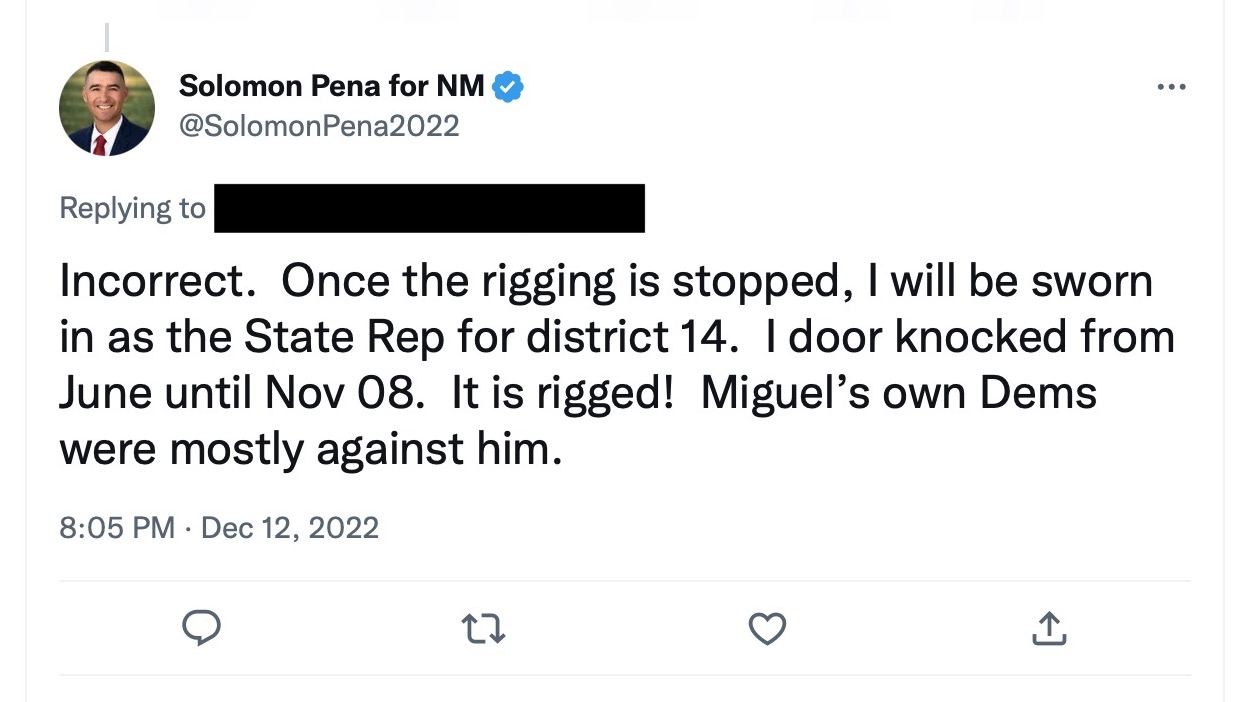Click the "Replying to" label

tap(132, 208)
